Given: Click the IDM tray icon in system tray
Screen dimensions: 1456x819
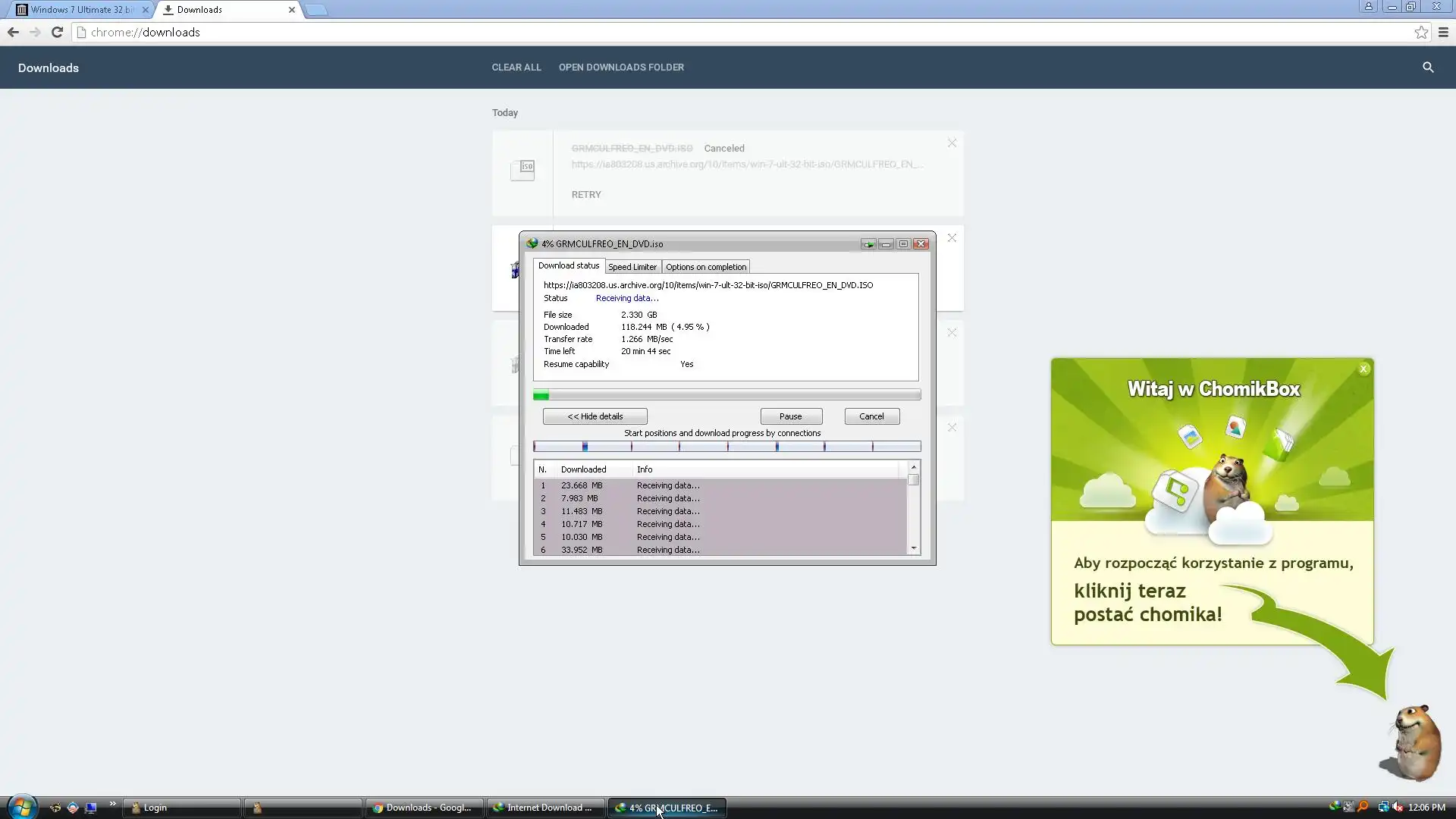Looking at the screenshot, I should pyautogui.click(x=1335, y=807).
